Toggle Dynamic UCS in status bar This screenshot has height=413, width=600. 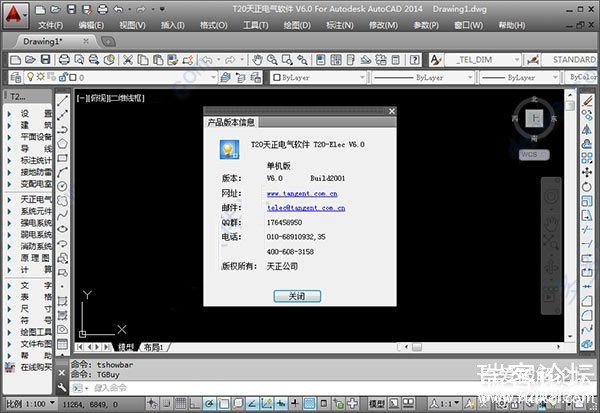click(x=267, y=403)
